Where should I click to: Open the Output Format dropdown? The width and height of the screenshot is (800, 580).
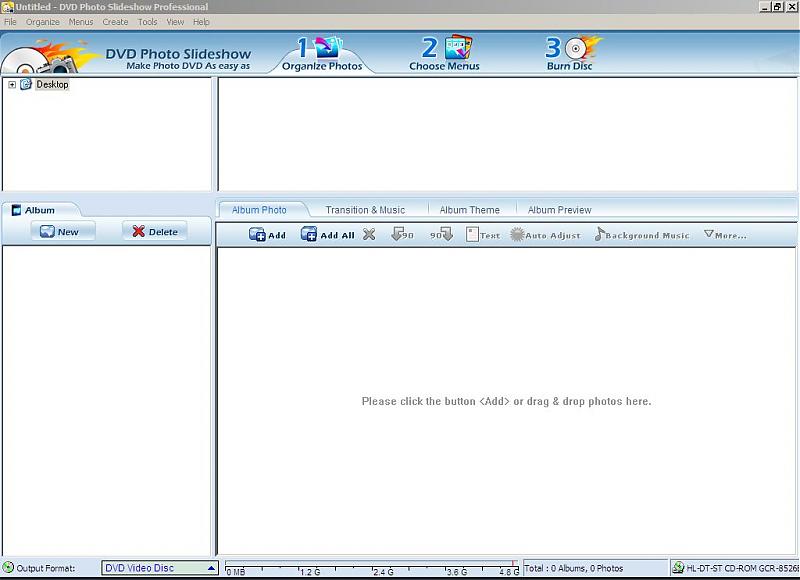[160, 568]
